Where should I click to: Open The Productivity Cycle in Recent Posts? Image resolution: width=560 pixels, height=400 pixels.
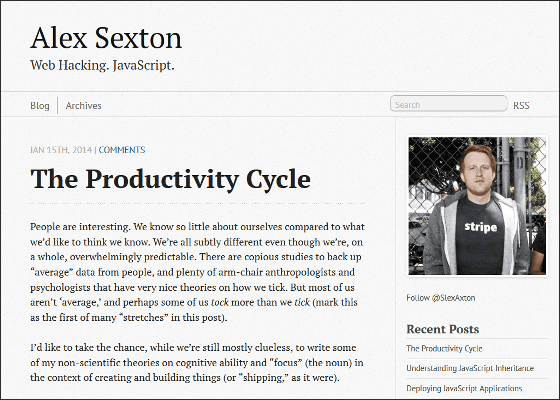444,348
